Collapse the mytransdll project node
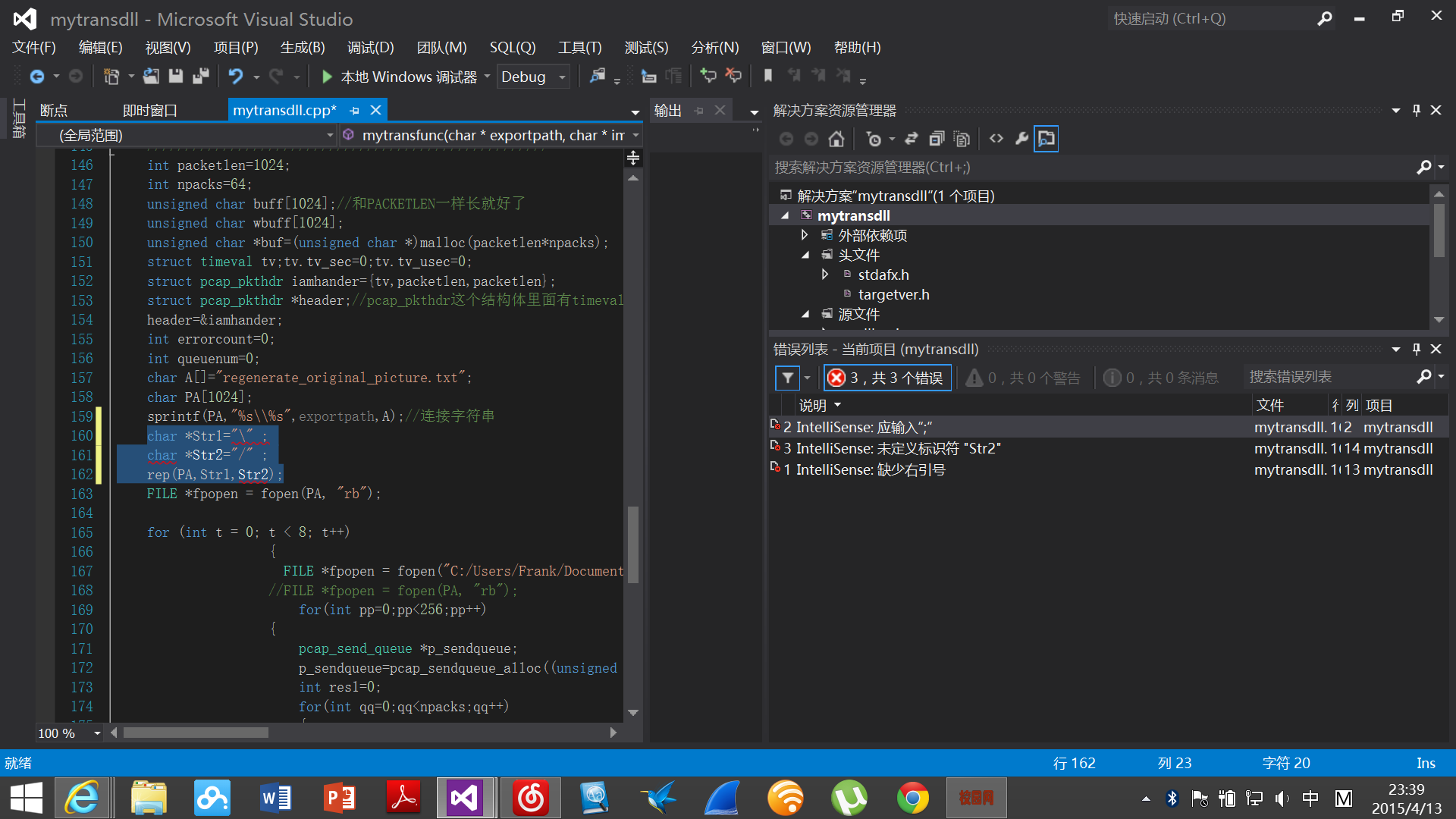Viewport: 1456px width, 819px height. pos(785,216)
